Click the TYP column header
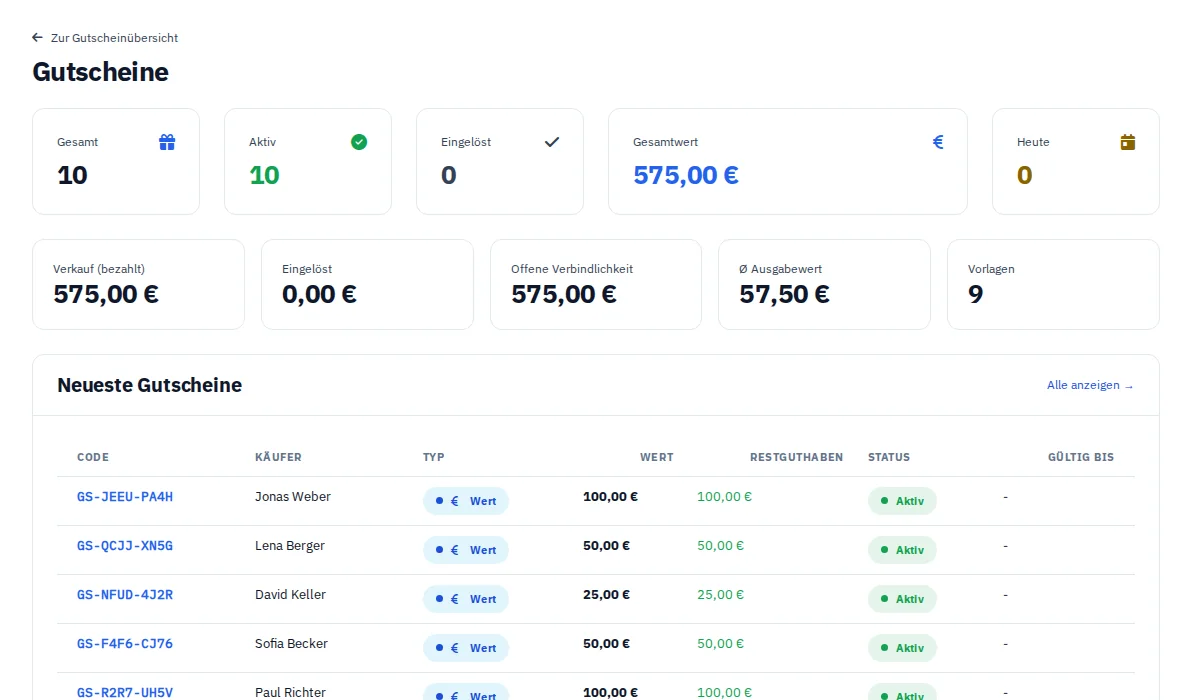 click(x=434, y=458)
